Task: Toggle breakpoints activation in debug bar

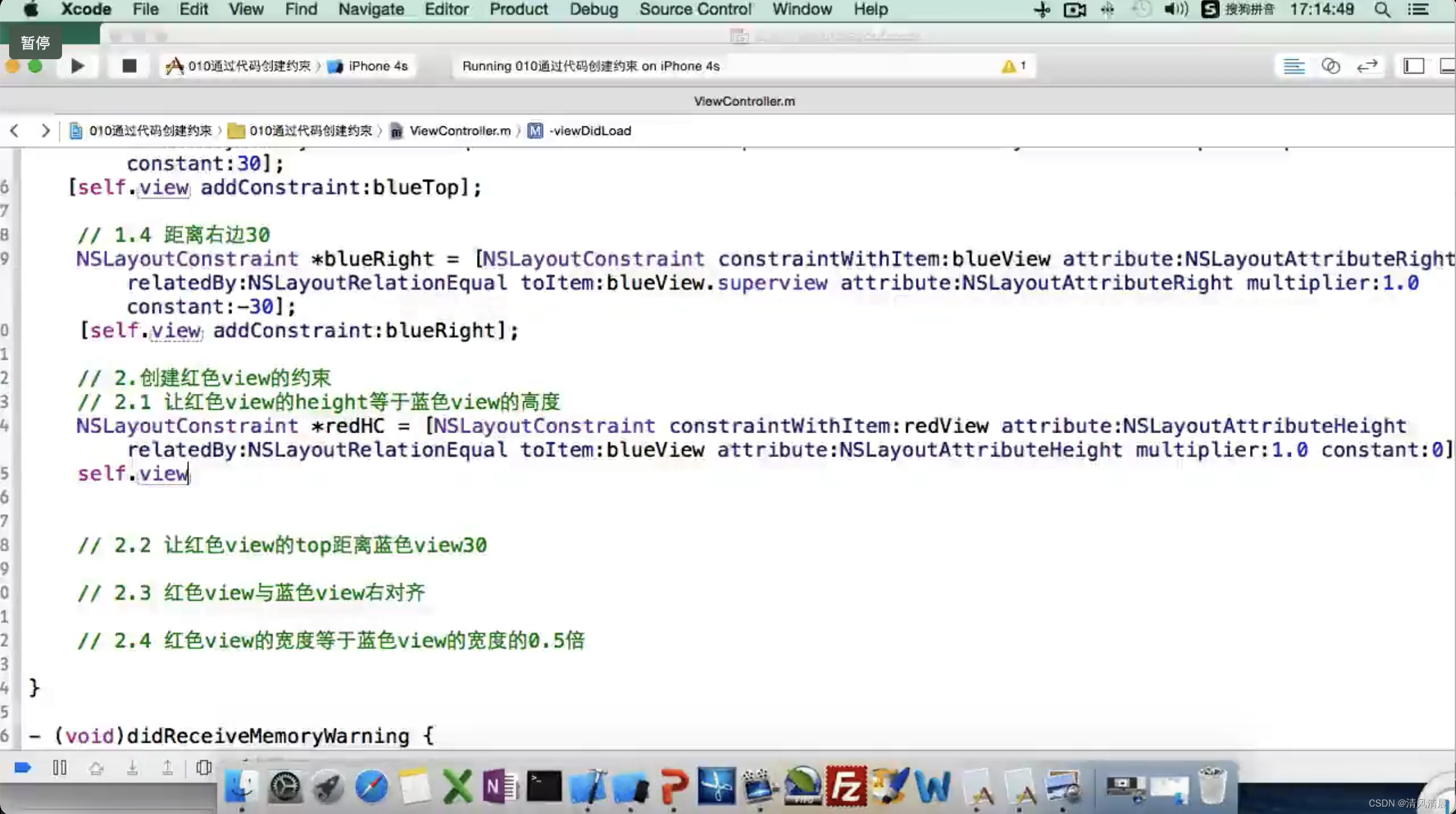Action: coord(23,768)
